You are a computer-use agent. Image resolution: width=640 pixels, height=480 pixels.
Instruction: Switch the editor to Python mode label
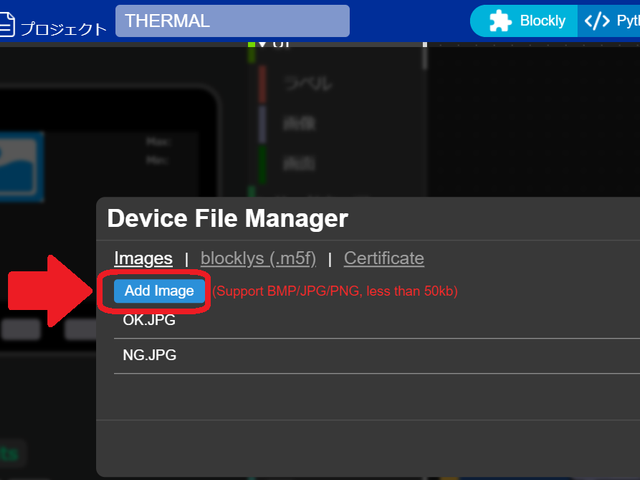pyautogui.click(x=628, y=21)
